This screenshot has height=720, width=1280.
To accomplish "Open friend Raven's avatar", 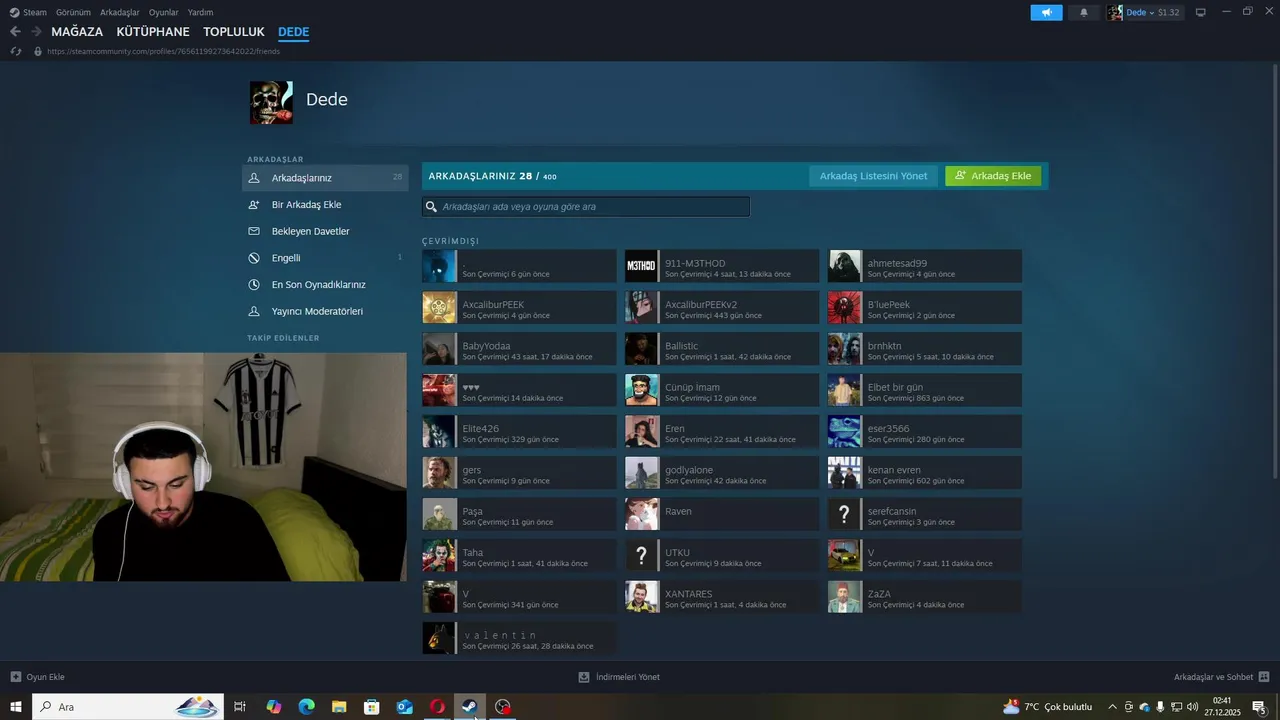I will (x=642, y=514).
